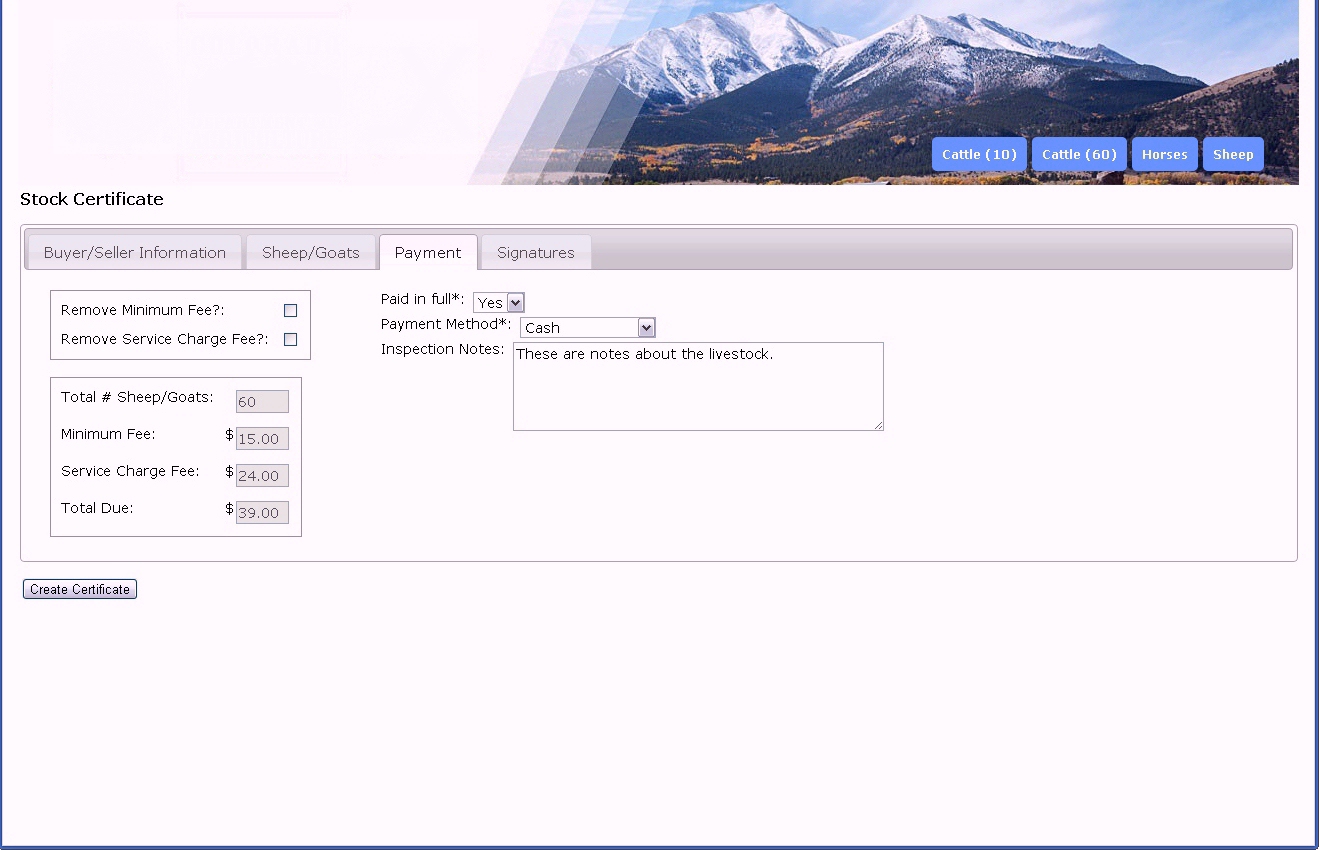
Task: Select the Payment tab
Action: point(428,253)
